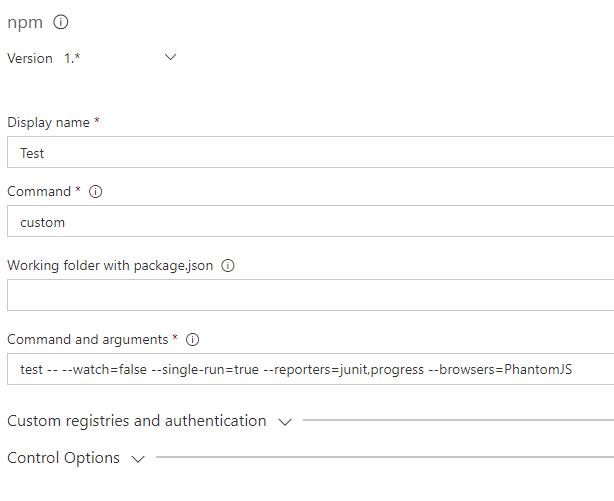The width and height of the screenshot is (614, 501).
Task: Click the Control Options heading text
Action: tap(64, 458)
